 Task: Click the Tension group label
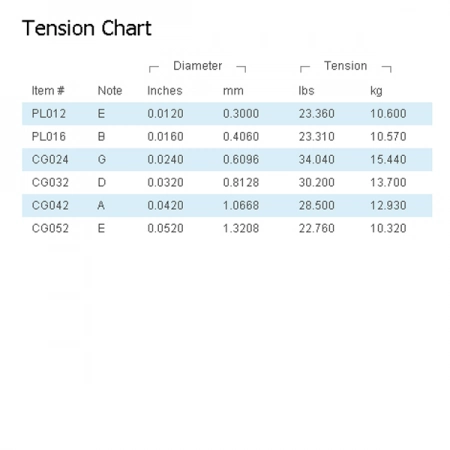[345, 66]
